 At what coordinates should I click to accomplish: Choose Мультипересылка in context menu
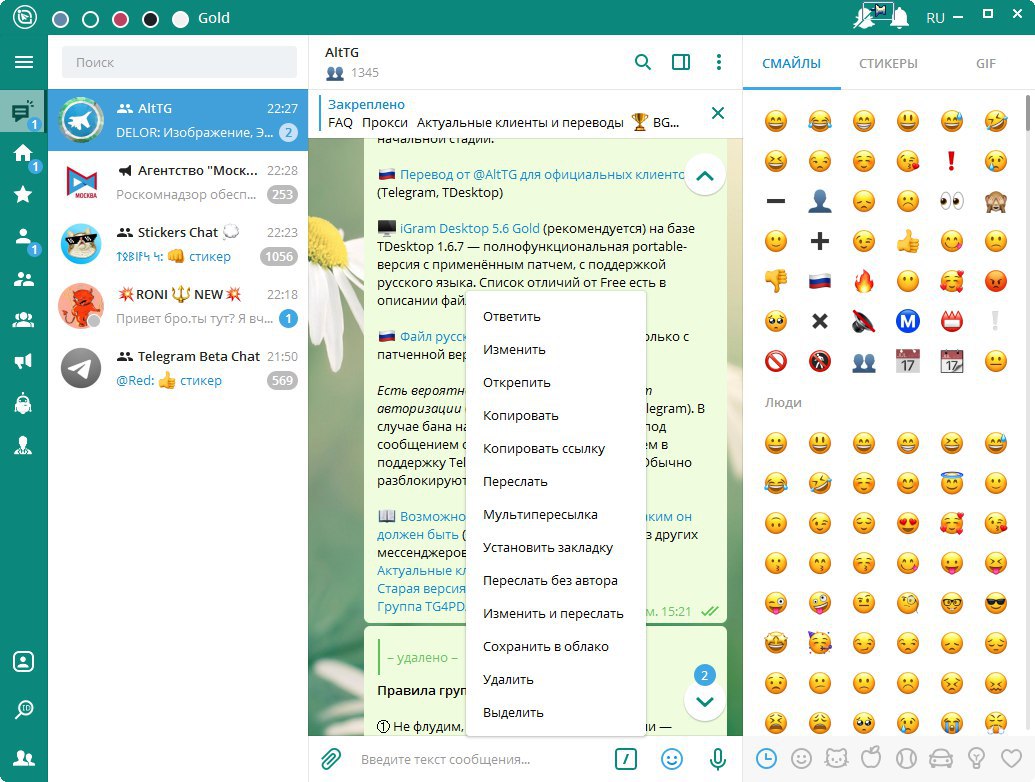(556, 515)
